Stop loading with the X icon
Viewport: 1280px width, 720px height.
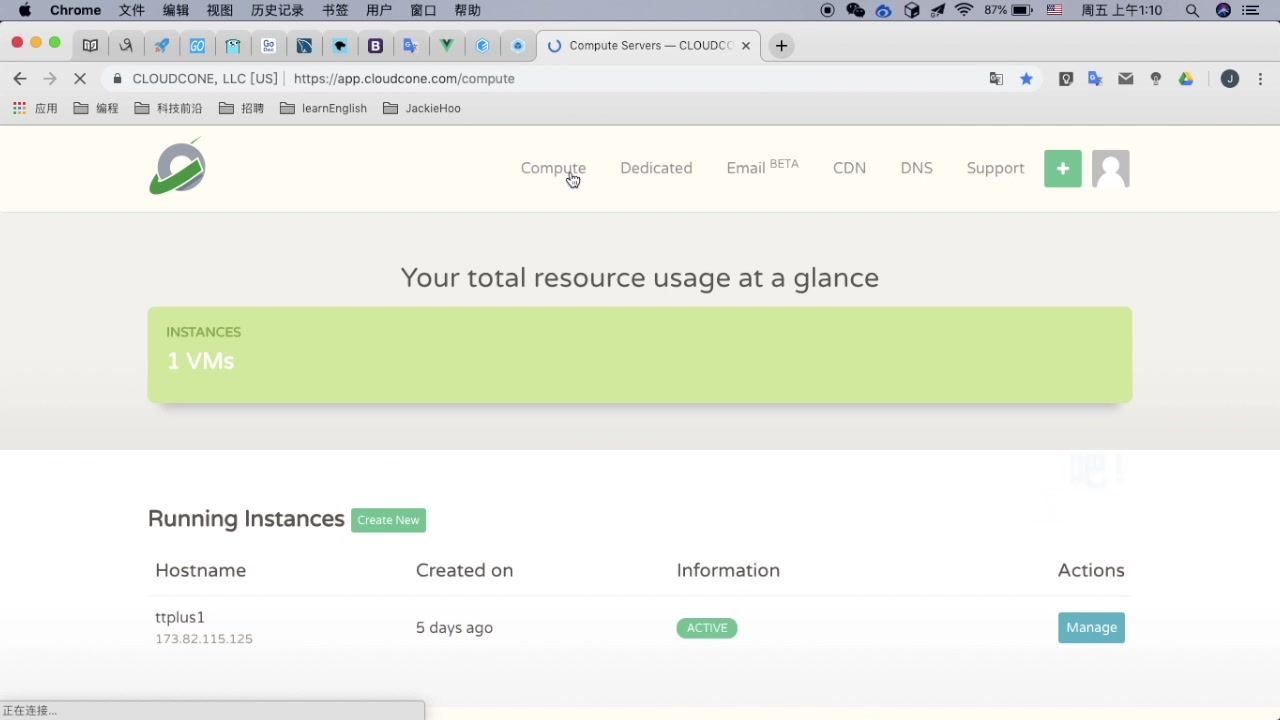click(80, 79)
